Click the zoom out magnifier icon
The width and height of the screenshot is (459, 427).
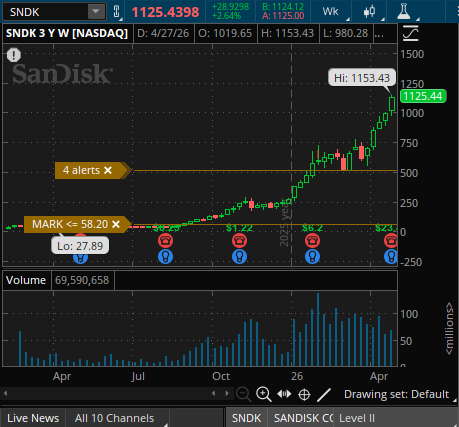[243, 394]
